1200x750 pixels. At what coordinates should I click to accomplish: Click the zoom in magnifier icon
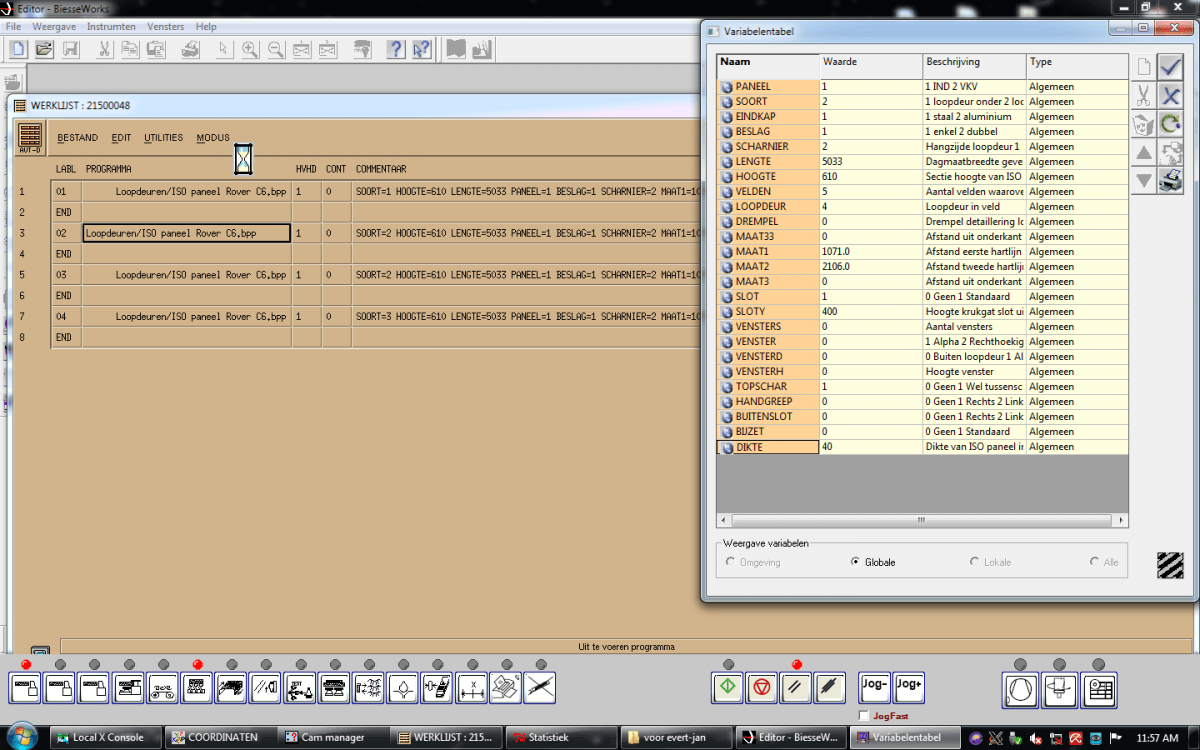coord(249,48)
